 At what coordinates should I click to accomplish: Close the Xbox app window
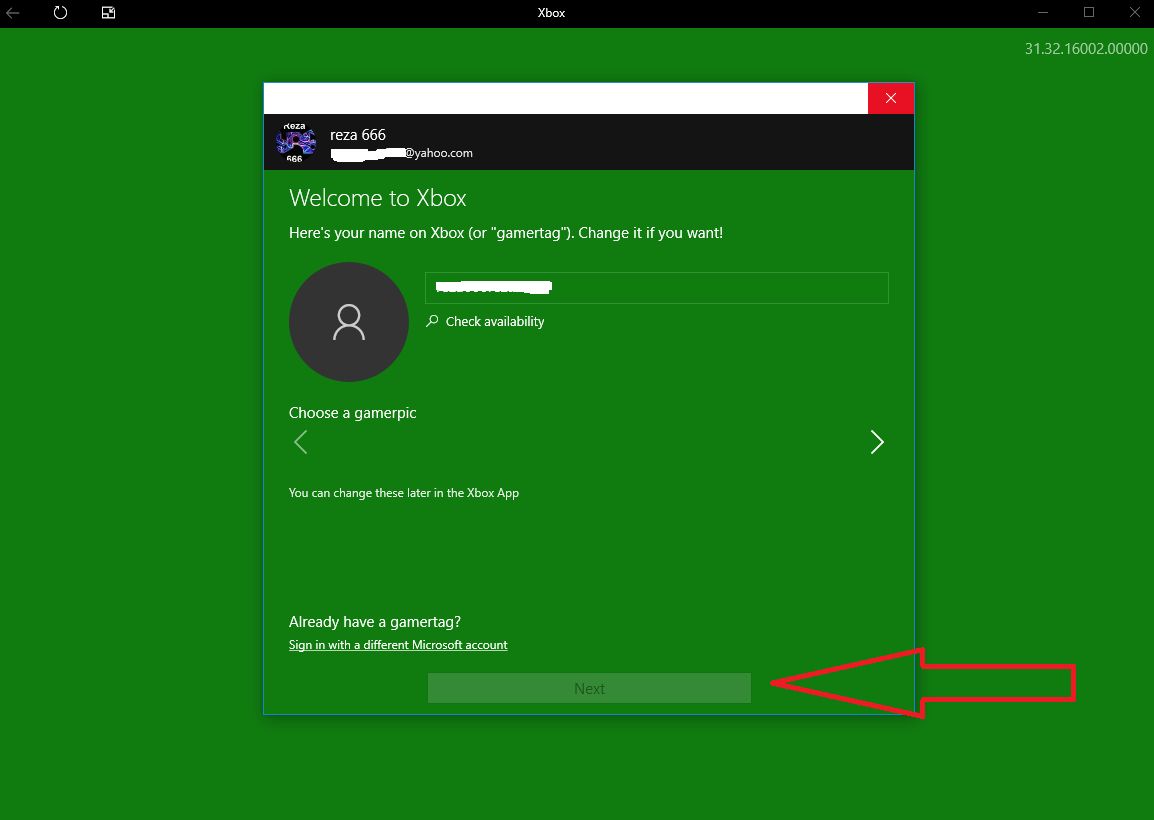[1135, 13]
